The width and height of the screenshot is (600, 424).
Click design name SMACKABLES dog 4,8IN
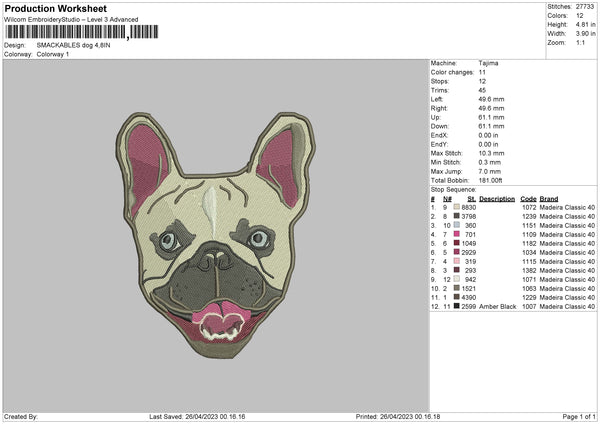pos(73,45)
